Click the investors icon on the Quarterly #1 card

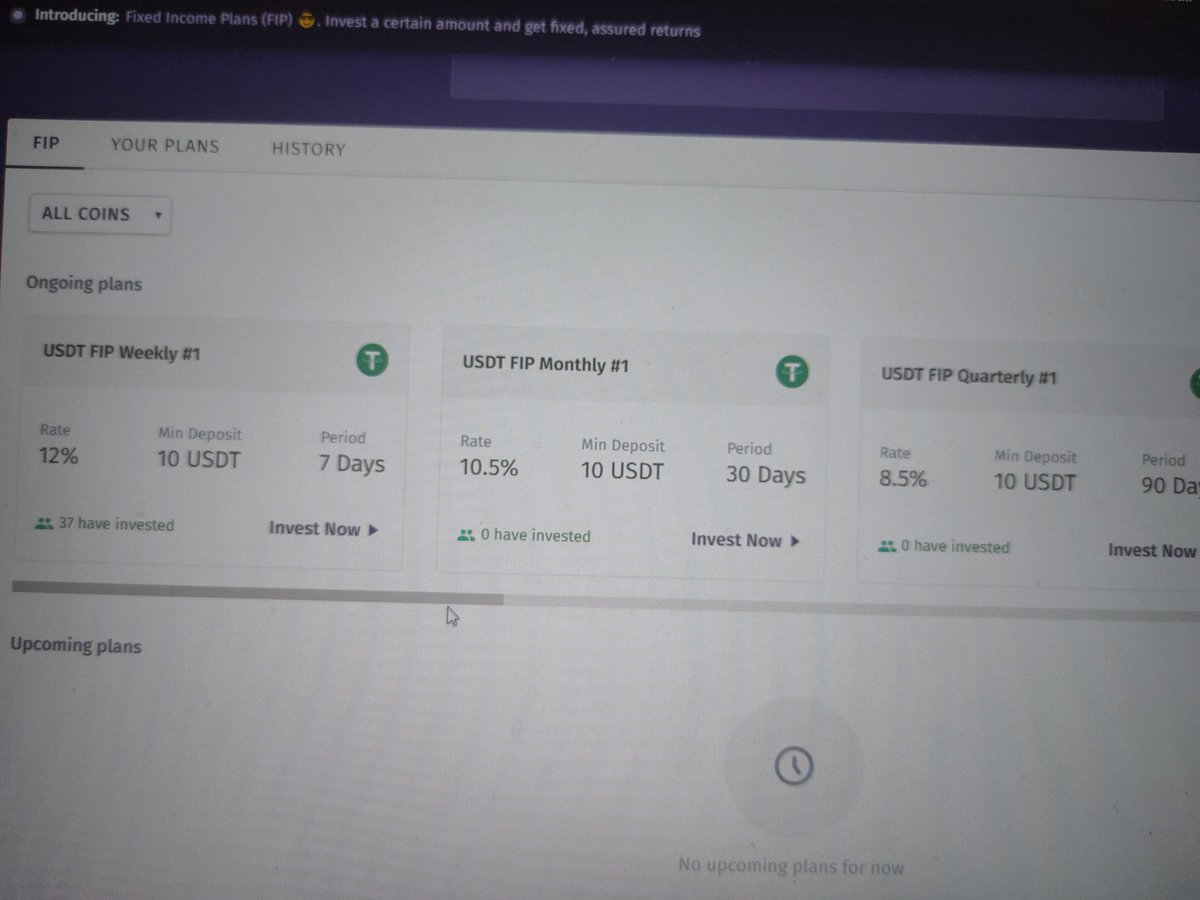coord(887,547)
